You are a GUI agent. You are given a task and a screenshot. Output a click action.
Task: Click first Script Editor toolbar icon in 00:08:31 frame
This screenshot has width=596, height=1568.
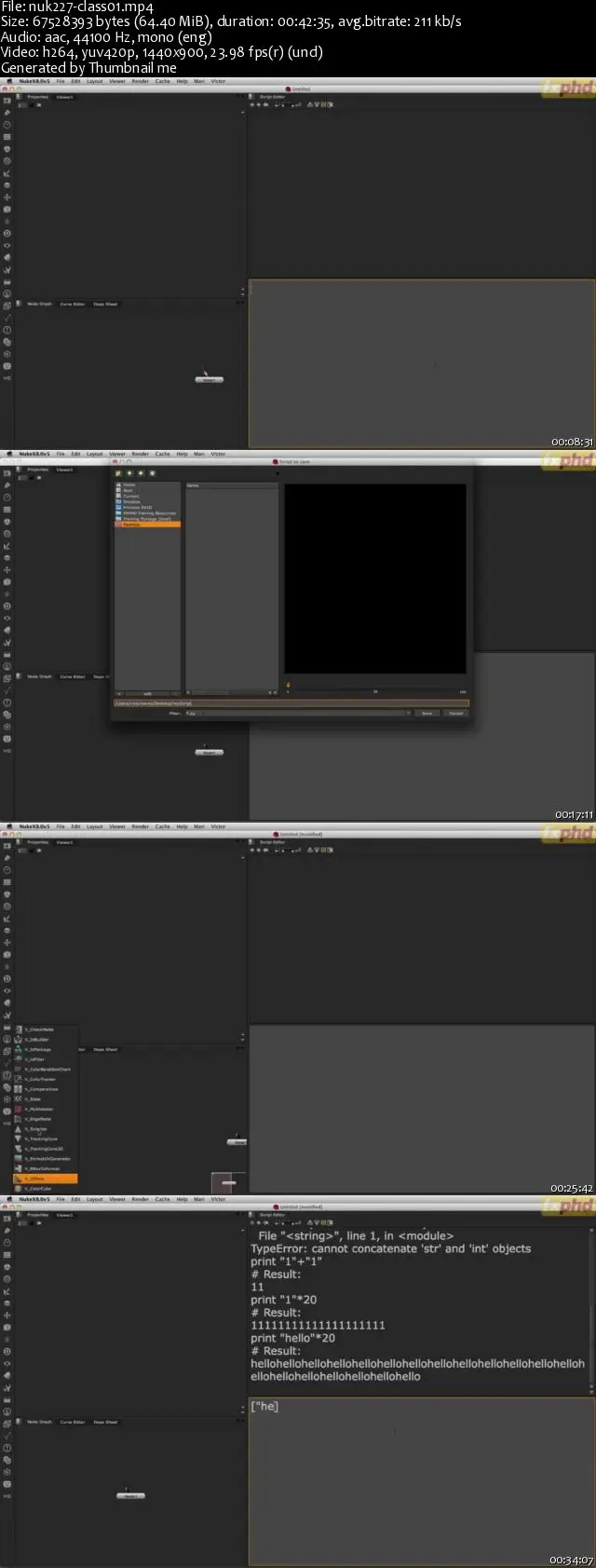click(x=252, y=104)
